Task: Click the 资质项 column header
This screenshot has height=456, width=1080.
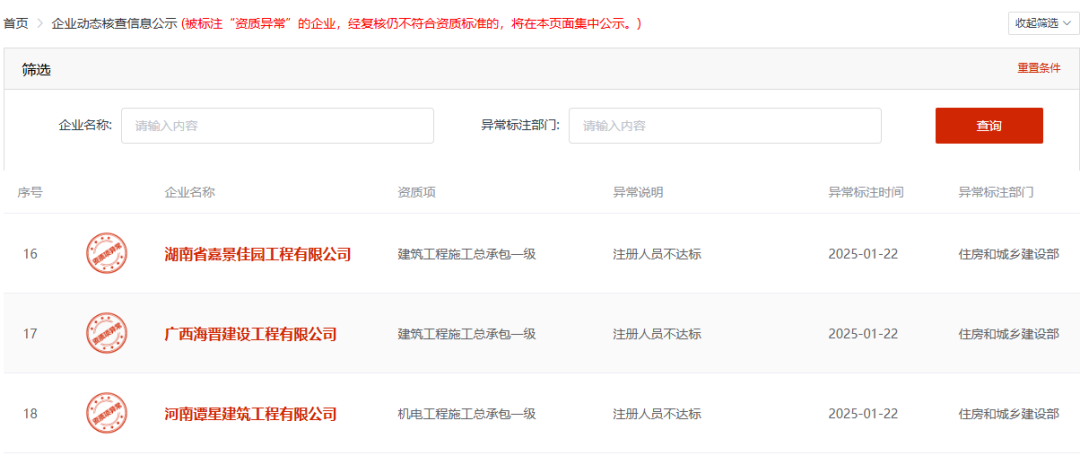Action: [x=416, y=192]
